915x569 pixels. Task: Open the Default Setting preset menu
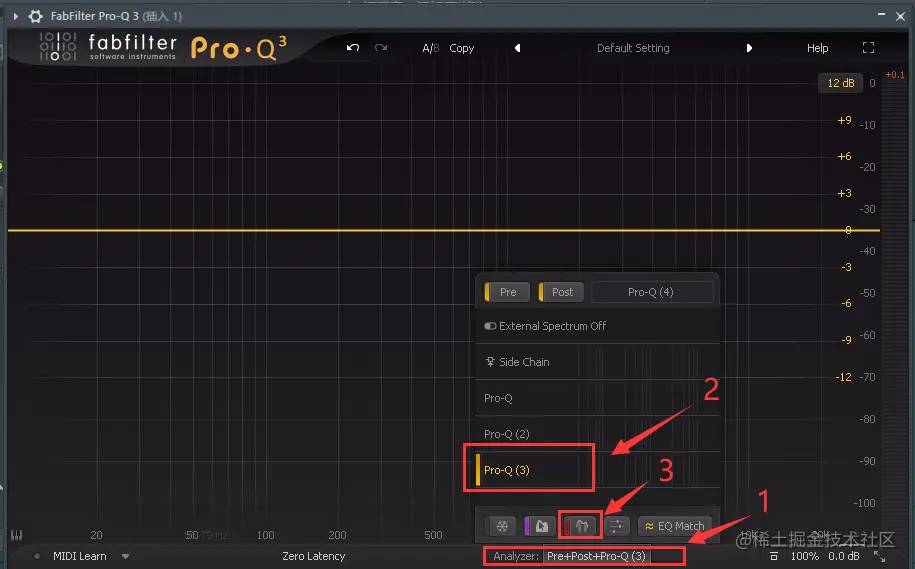click(633, 48)
